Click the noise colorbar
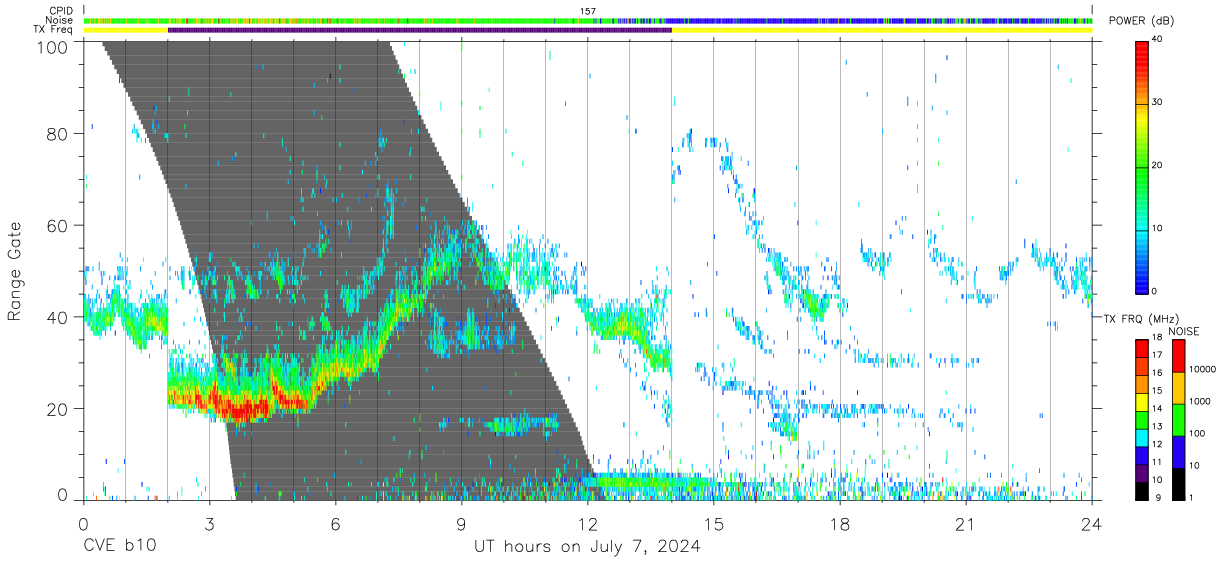The height and width of the screenshot is (567, 1228). (1179, 418)
